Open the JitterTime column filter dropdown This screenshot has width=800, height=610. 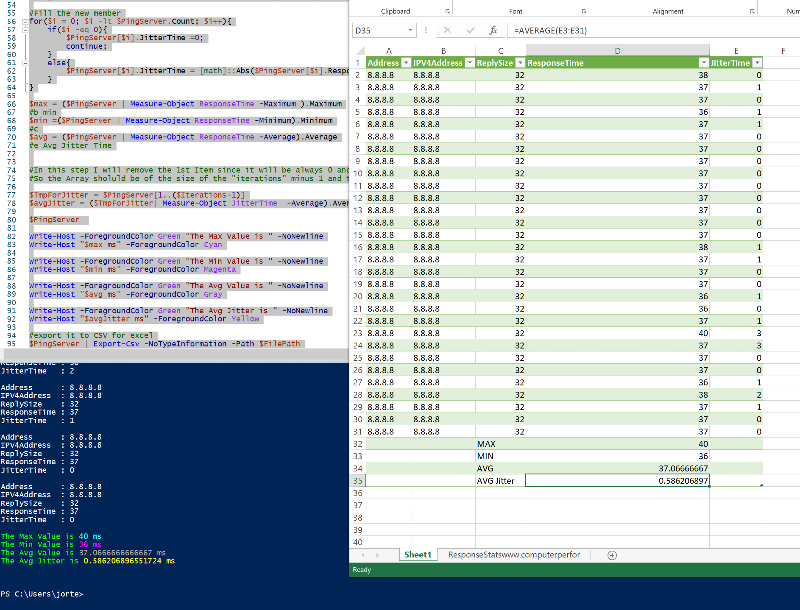[757, 62]
